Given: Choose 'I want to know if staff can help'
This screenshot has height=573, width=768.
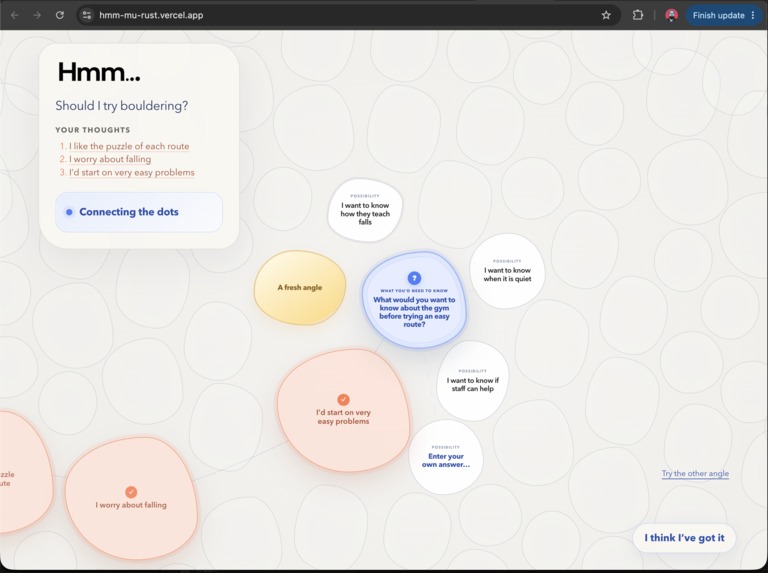Looking at the screenshot, I should [473, 381].
